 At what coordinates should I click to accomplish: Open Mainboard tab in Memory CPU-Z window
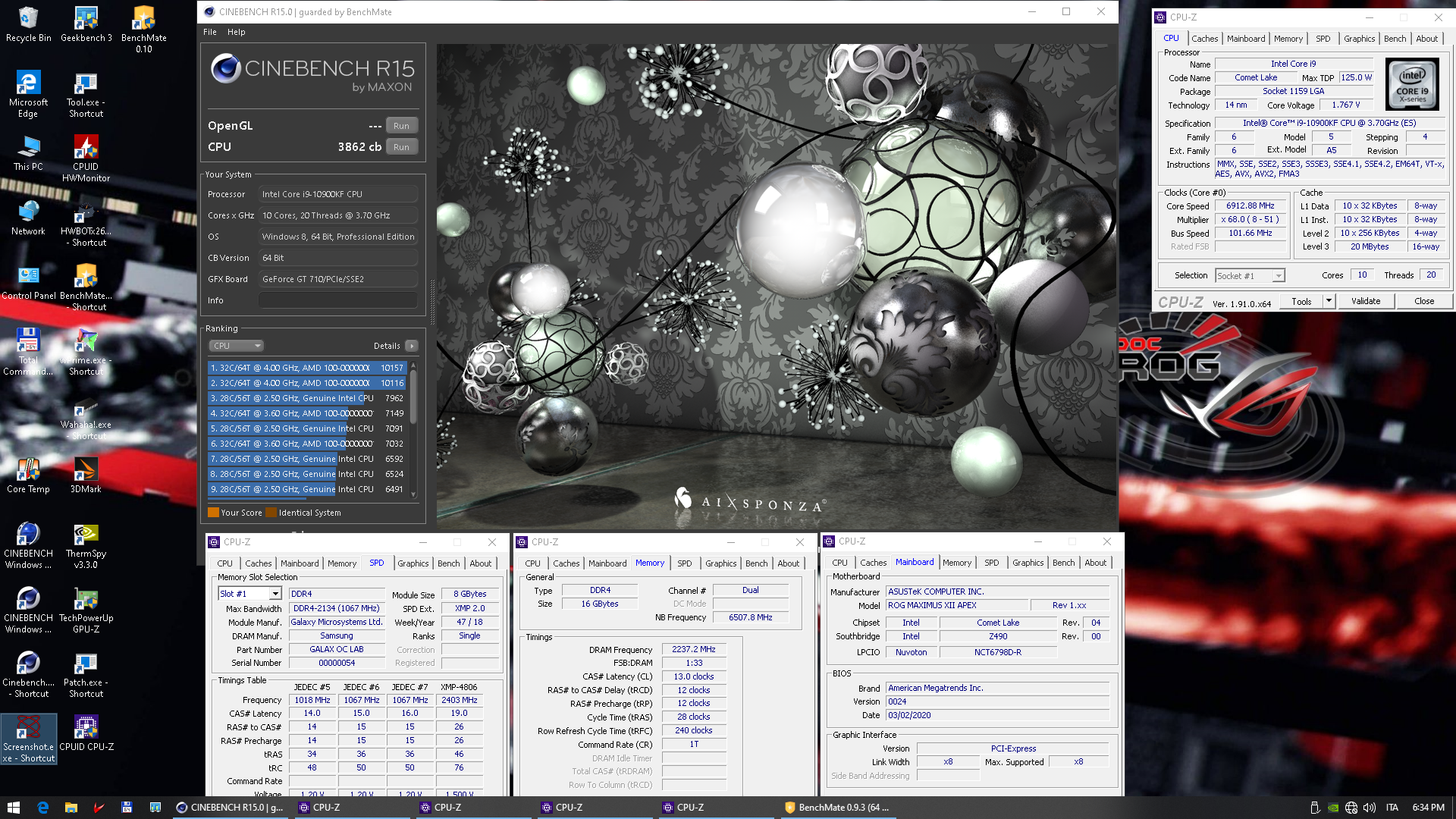607,563
